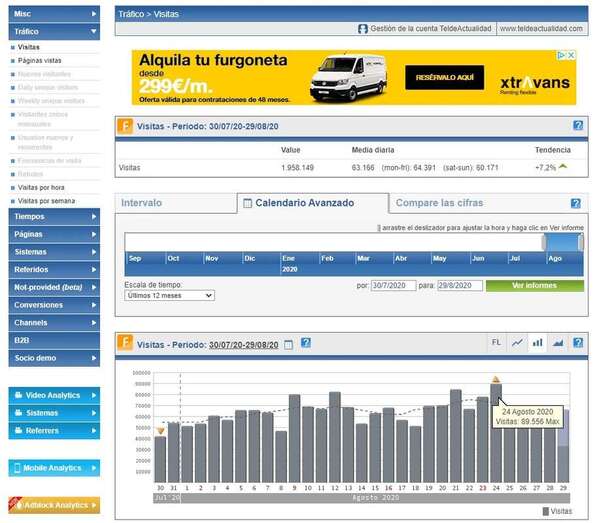616x523 pixels.
Task: Open Visitas por hora in sidebar
Action: 42,187
